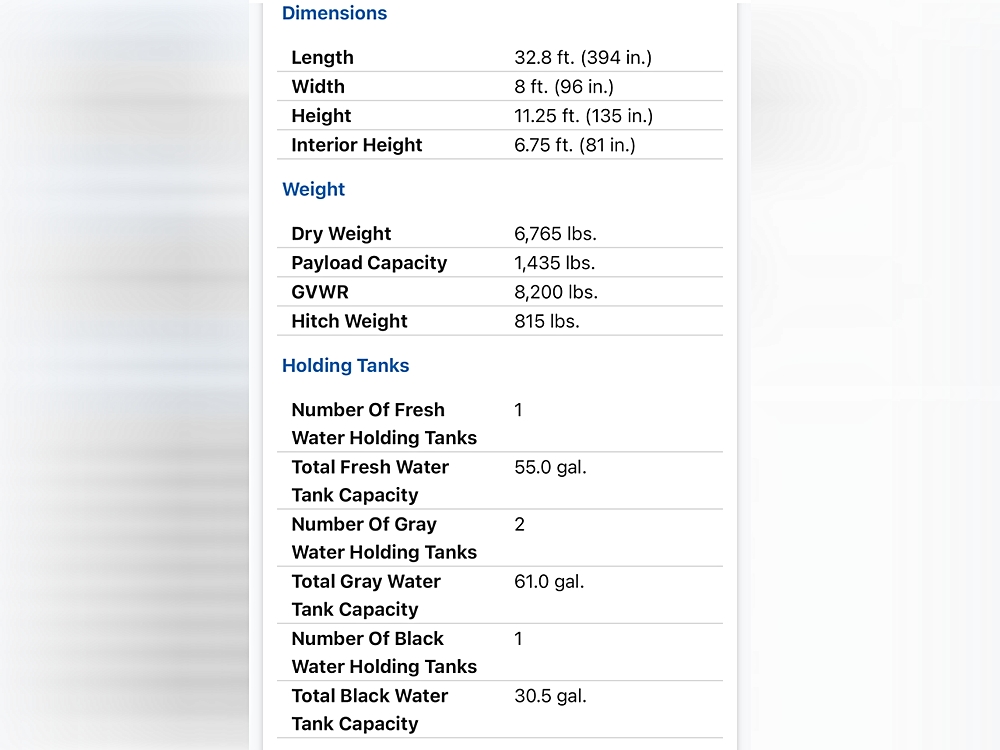The width and height of the screenshot is (1000, 750).
Task: Select the Length row label
Action: click(x=322, y=58)
